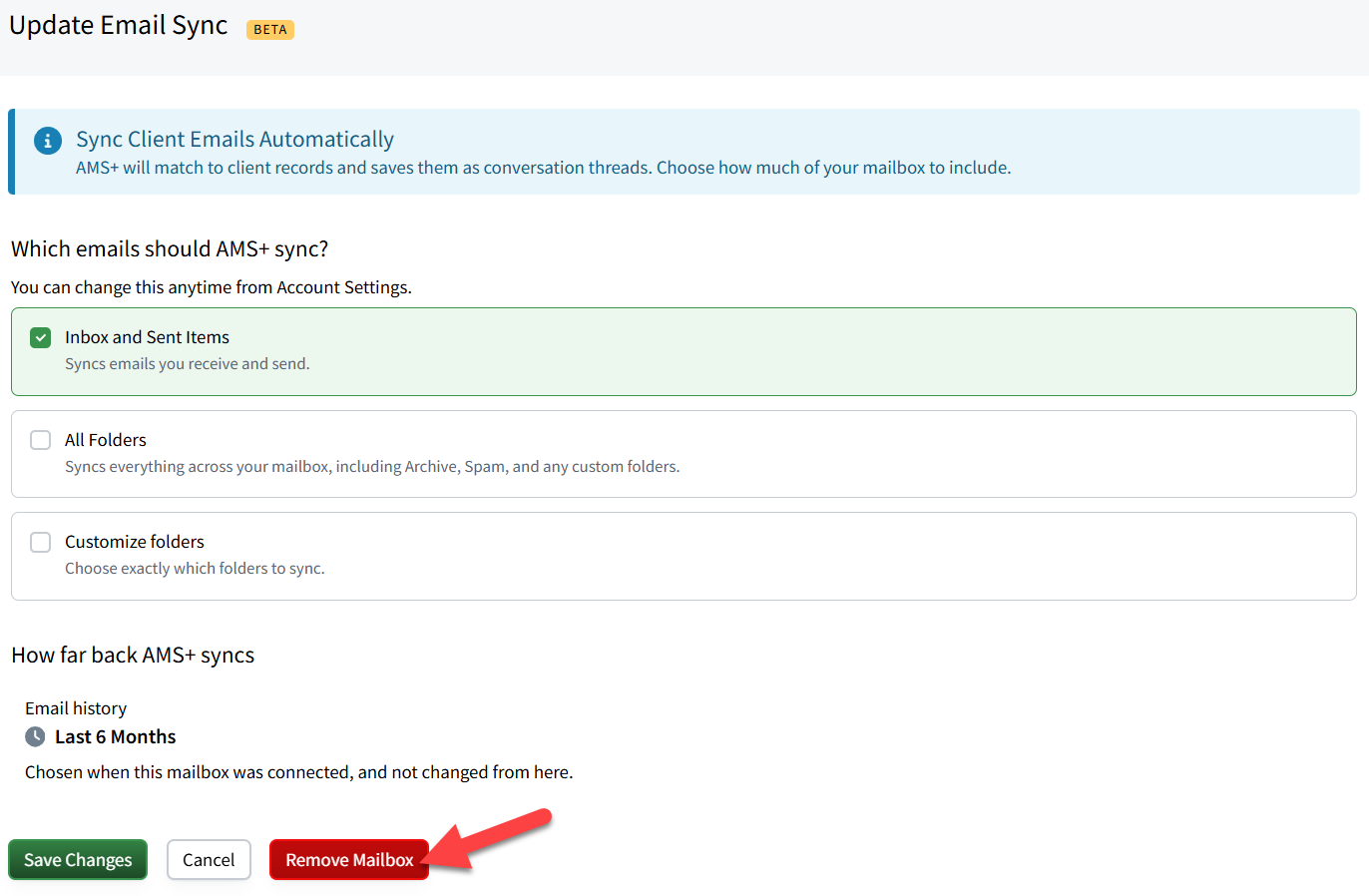Click the red Remove Mailbox button
This screenshot has height=896, width=1369.
(349, 860)
